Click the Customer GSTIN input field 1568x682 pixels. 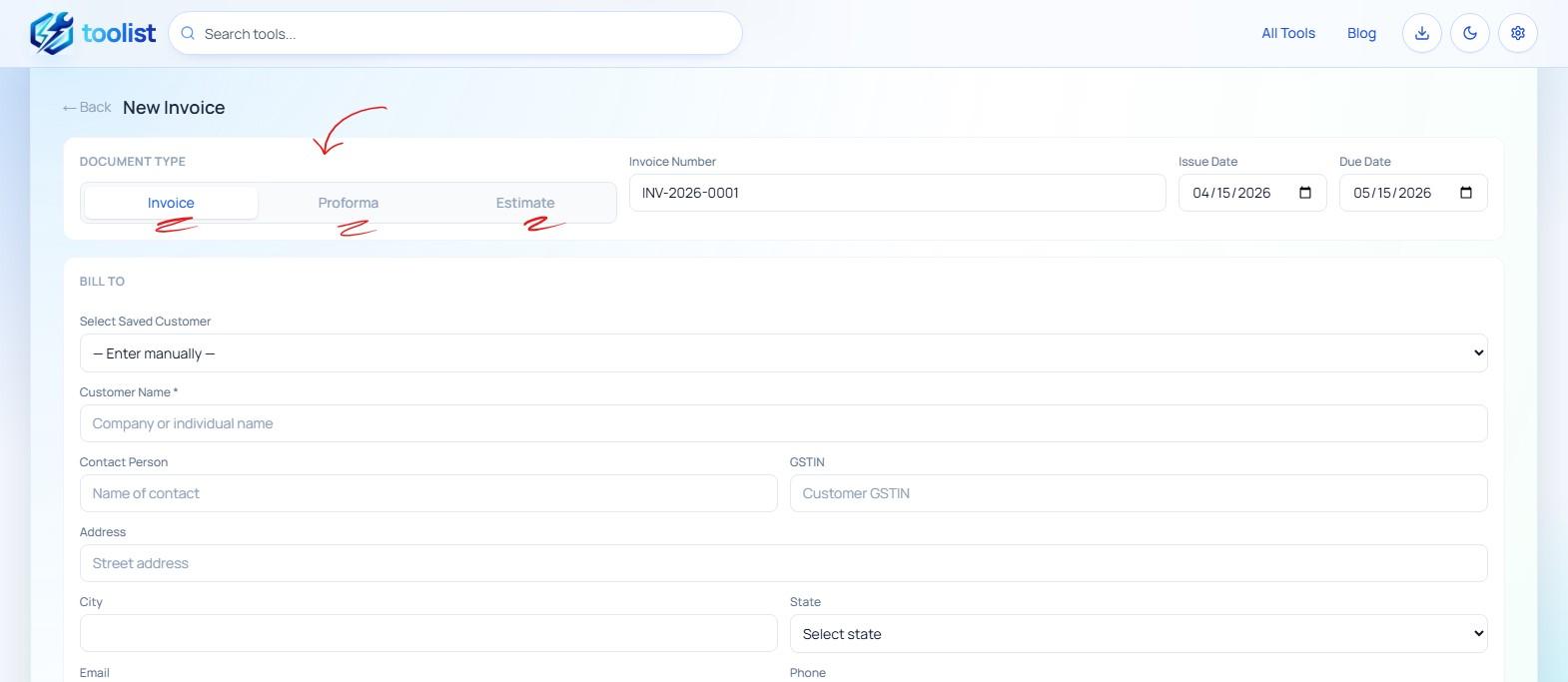tap(1139, 493)
